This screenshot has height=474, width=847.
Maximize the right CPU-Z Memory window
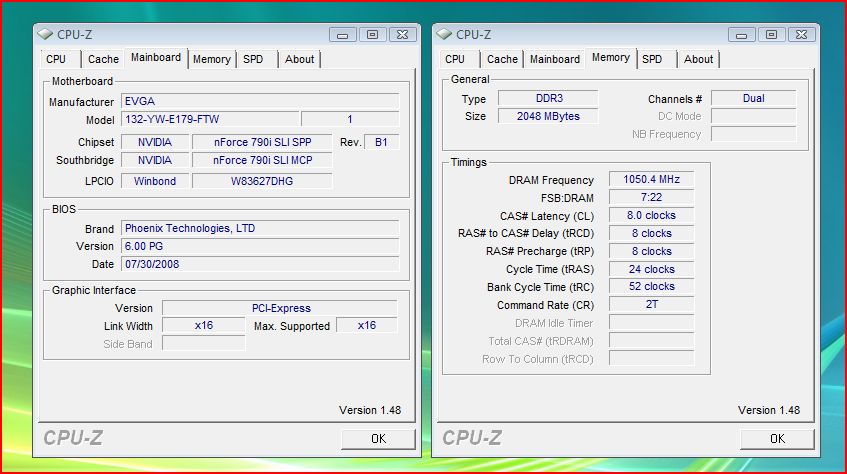pyautogui.click(x=771, y=35)
